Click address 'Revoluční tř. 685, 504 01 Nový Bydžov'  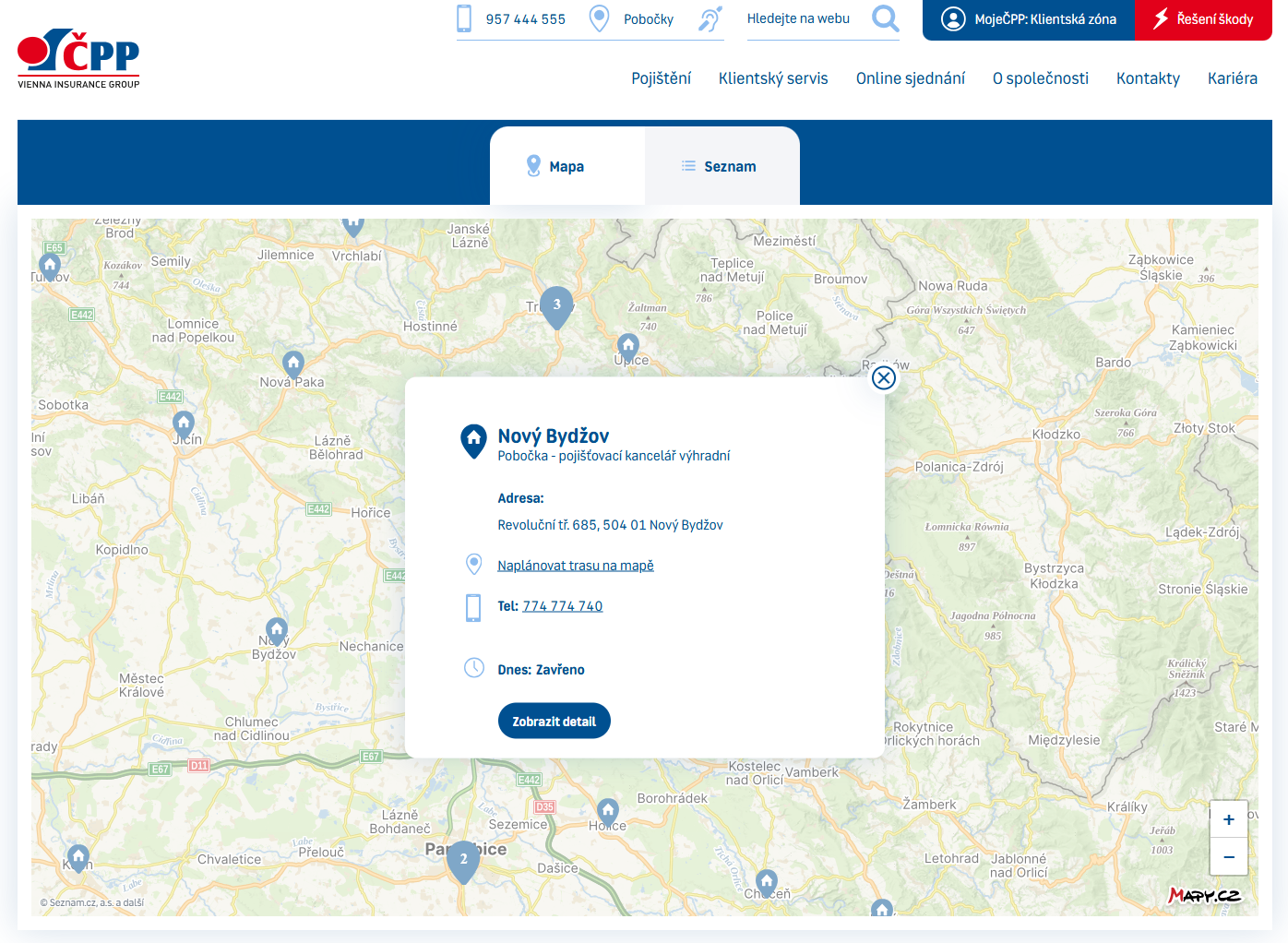coord(610,525)
